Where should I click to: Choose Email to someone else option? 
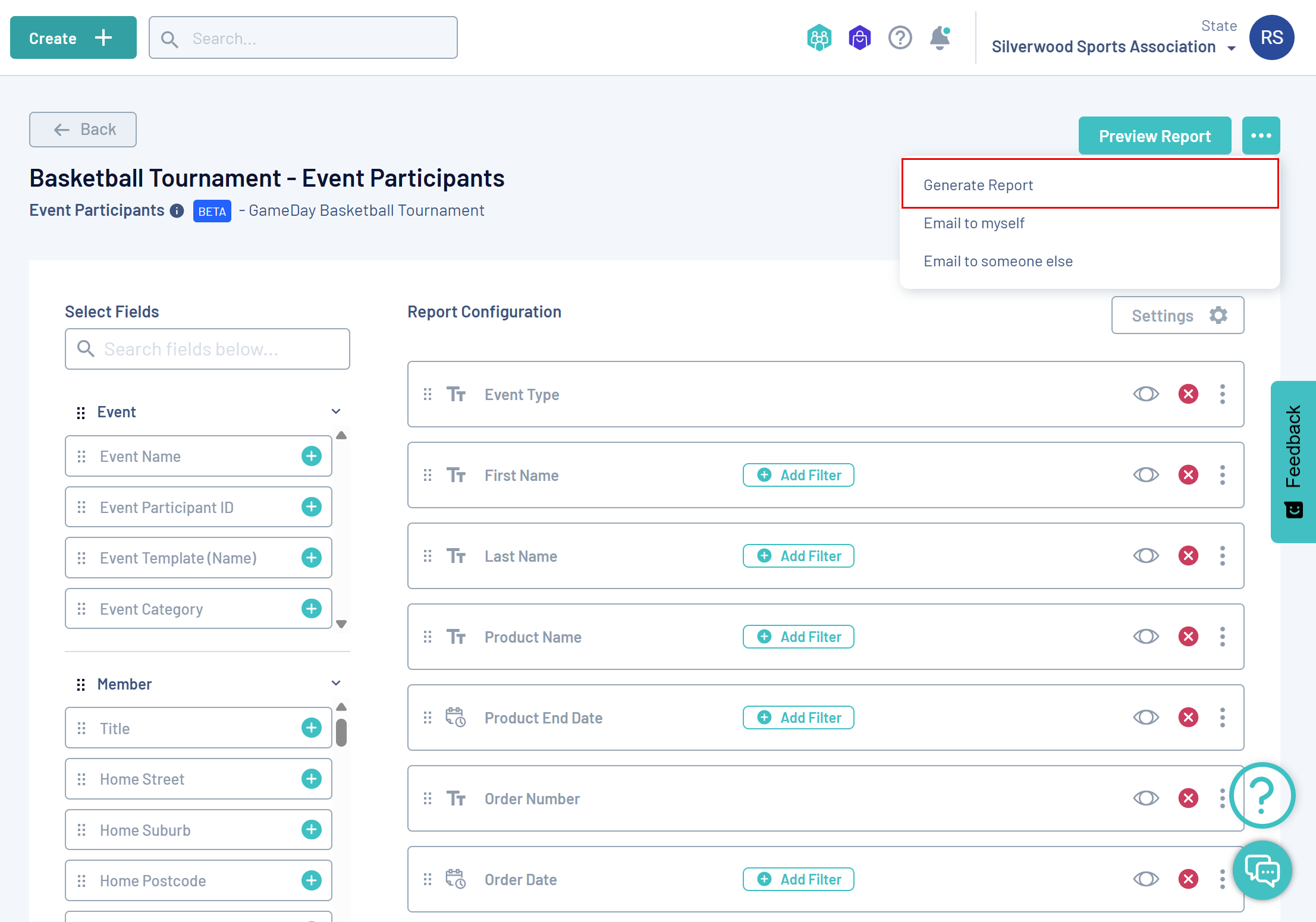click(x=998, y=262)
